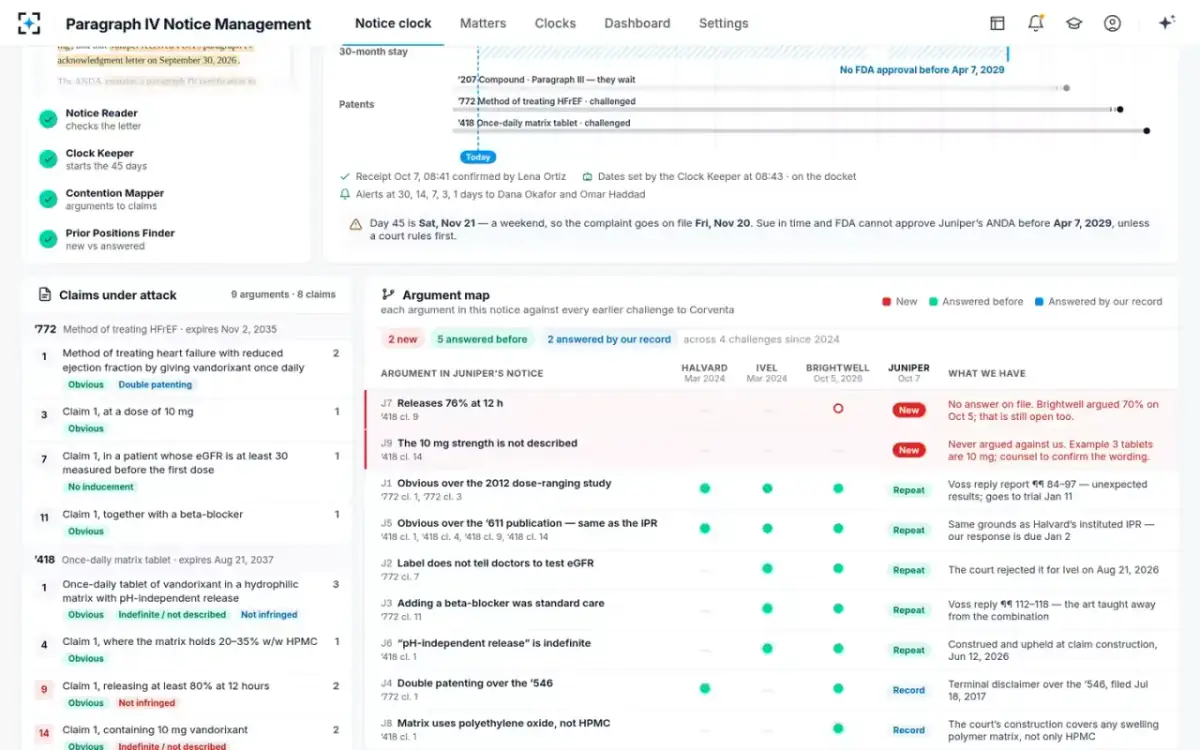Screen dimensions: 1200x750
Task: Open the Dashboard tab
Action: tap(637, 23)
